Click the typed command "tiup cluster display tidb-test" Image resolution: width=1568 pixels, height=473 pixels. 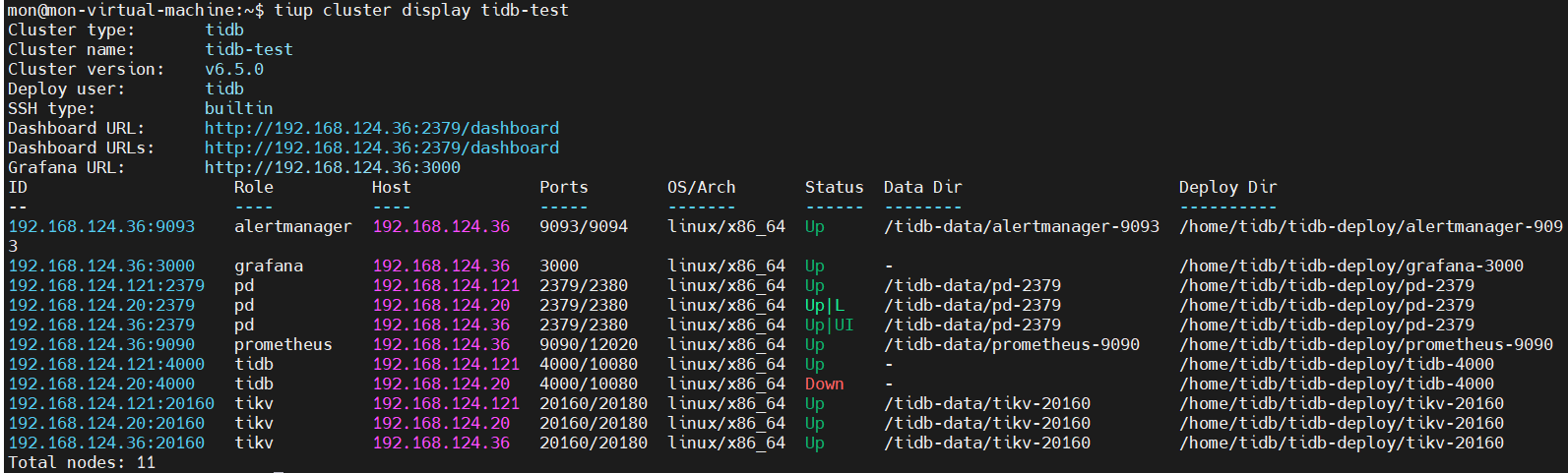[x=420, y=10]
